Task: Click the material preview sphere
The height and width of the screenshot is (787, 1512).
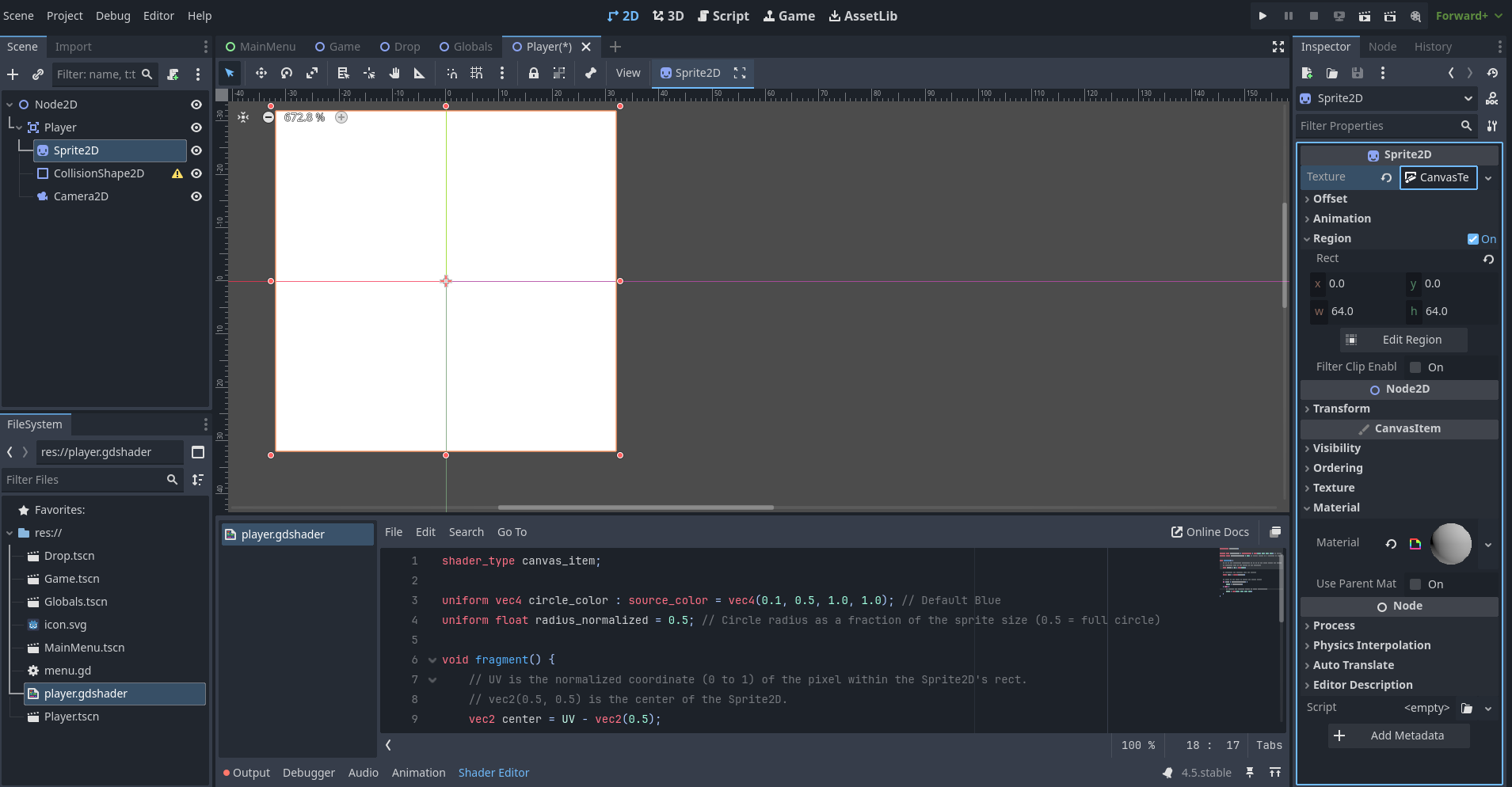Action: click(x=1451, y=544)
